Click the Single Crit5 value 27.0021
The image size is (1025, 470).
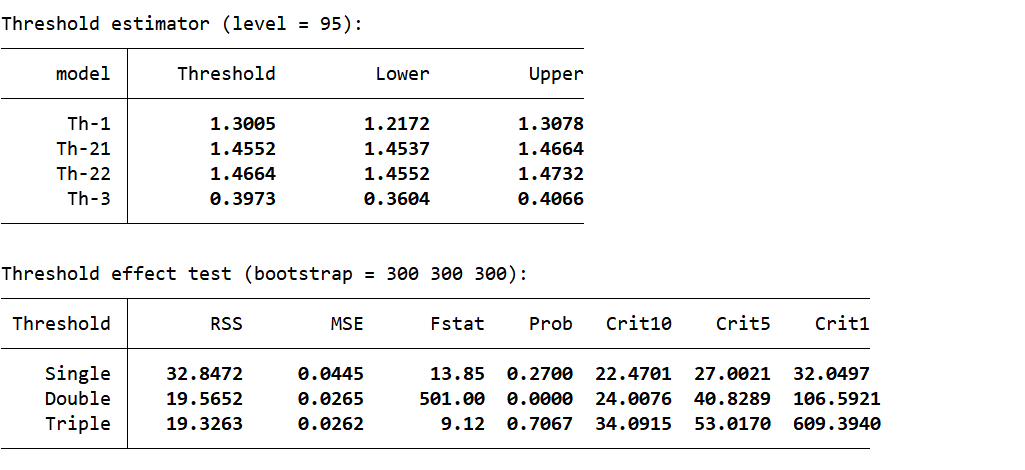click(x=732, y=373)
